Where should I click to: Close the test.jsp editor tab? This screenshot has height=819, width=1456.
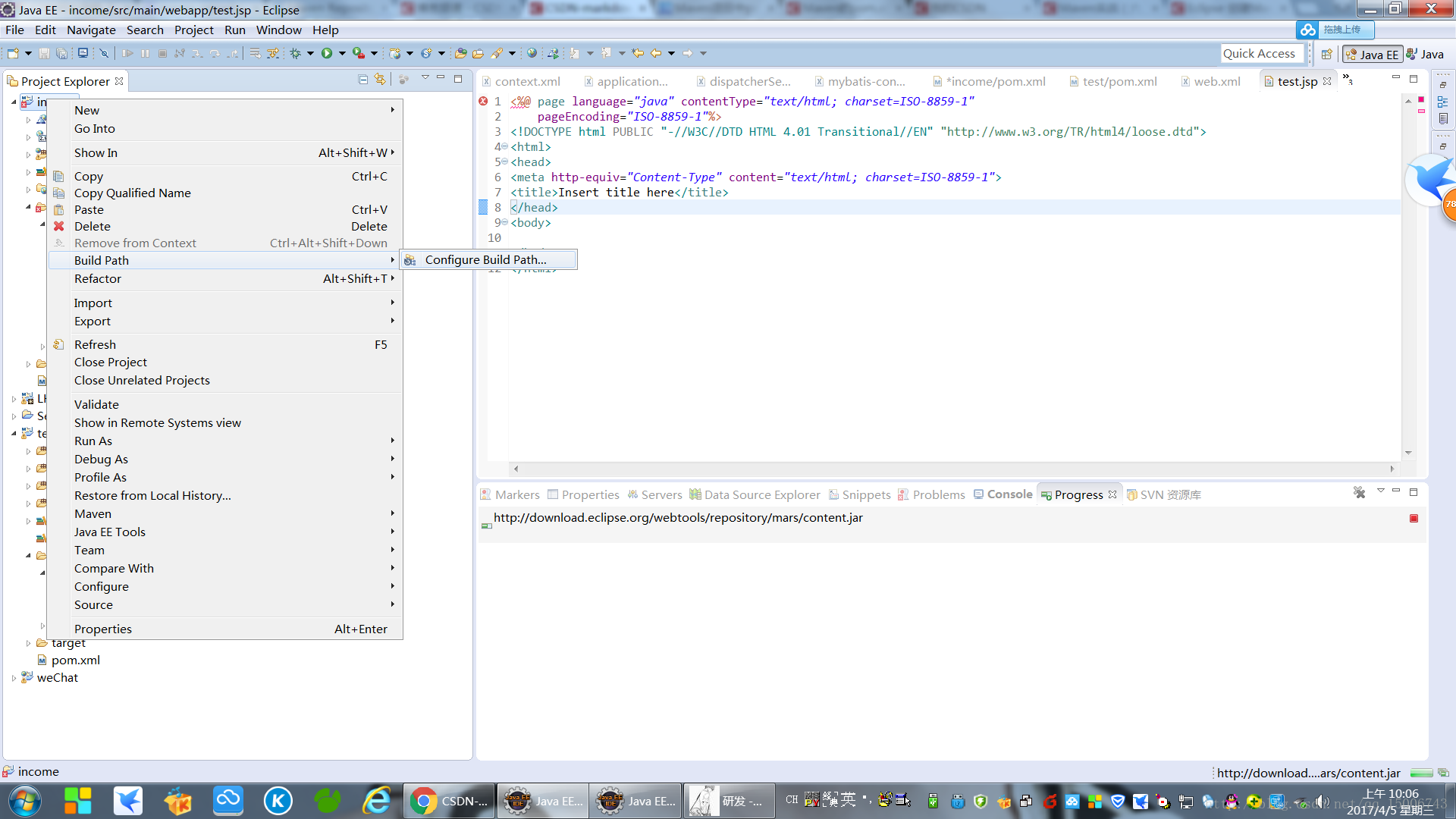pos(1327,81)
